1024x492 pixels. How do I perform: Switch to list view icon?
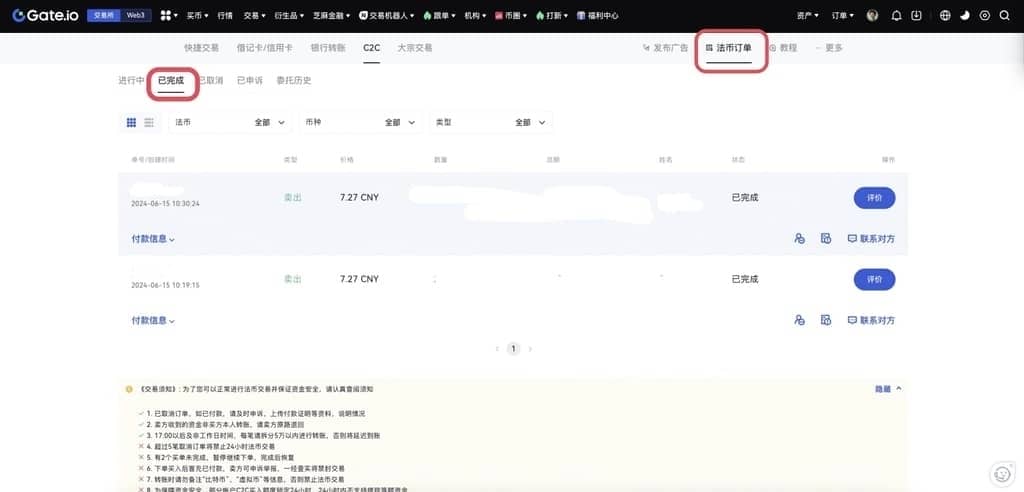tap(149, 122)
